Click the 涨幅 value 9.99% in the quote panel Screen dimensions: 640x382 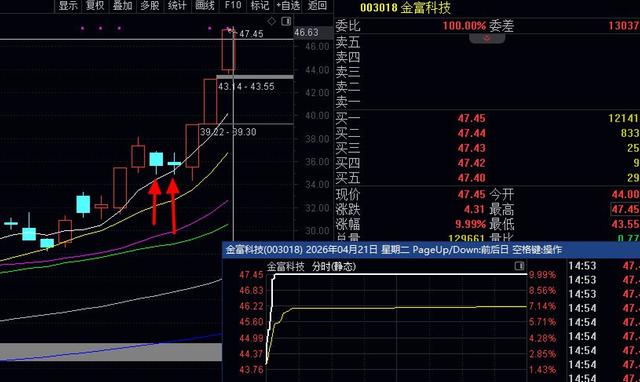(470, 224)
